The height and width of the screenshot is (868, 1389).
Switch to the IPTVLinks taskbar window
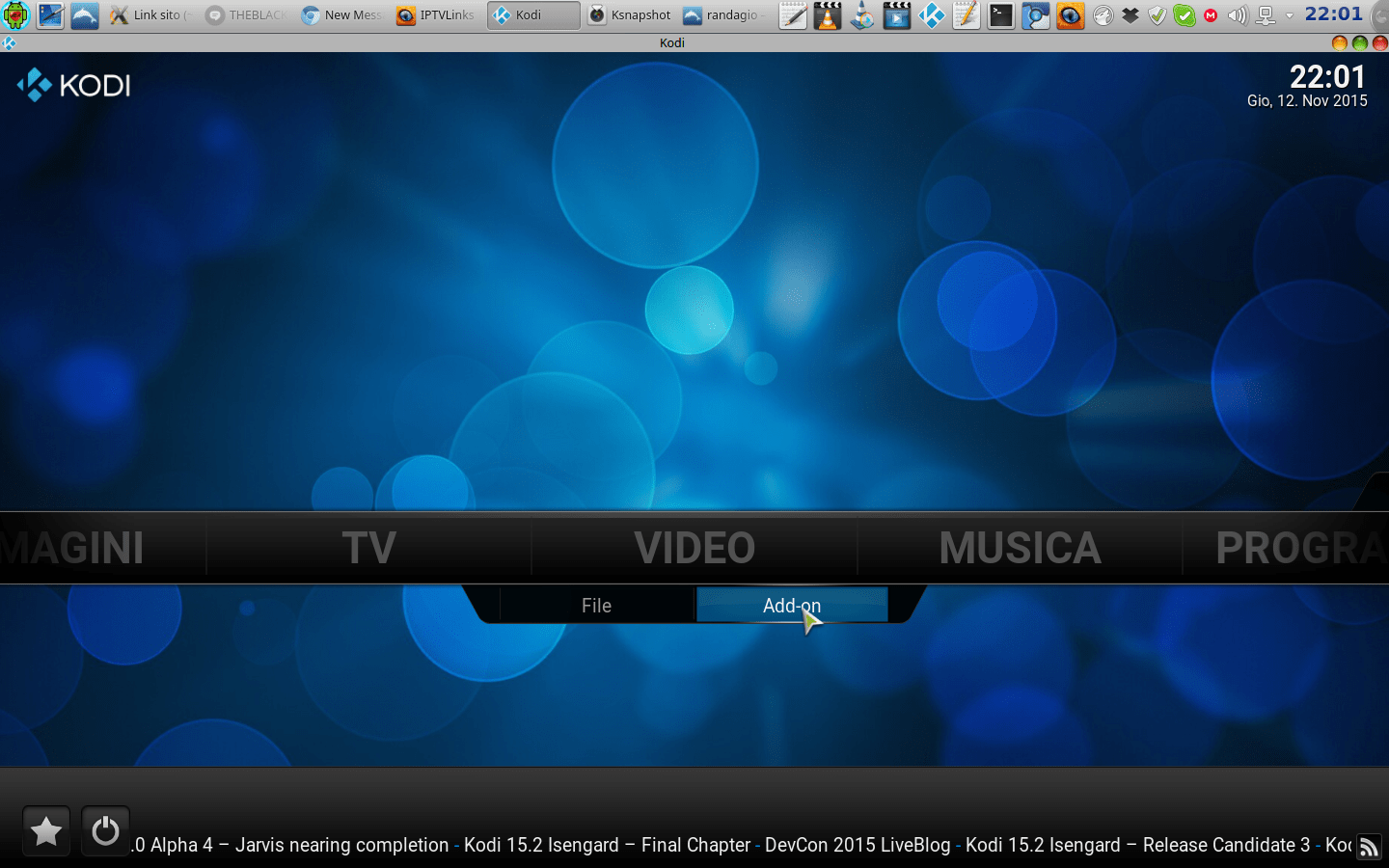point(437,14)
